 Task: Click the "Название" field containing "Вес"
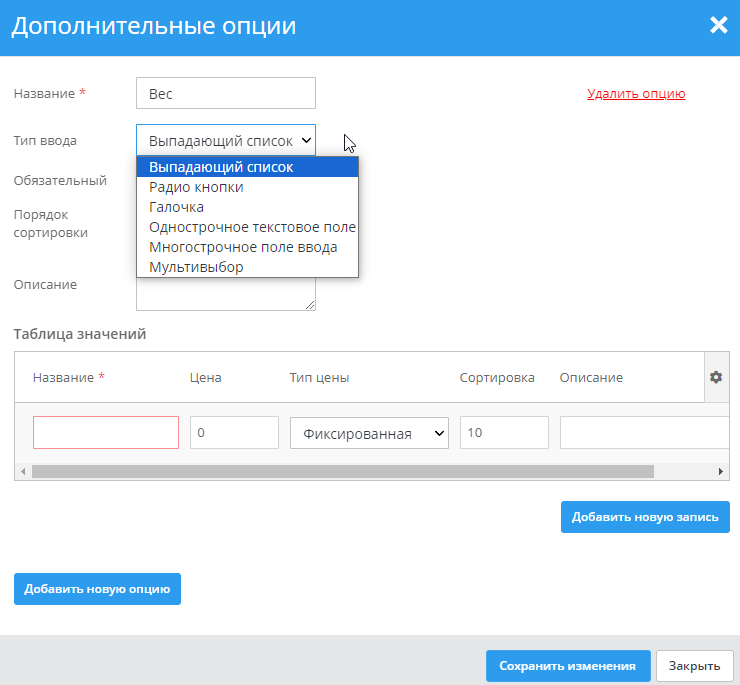[x=225, y=93]
